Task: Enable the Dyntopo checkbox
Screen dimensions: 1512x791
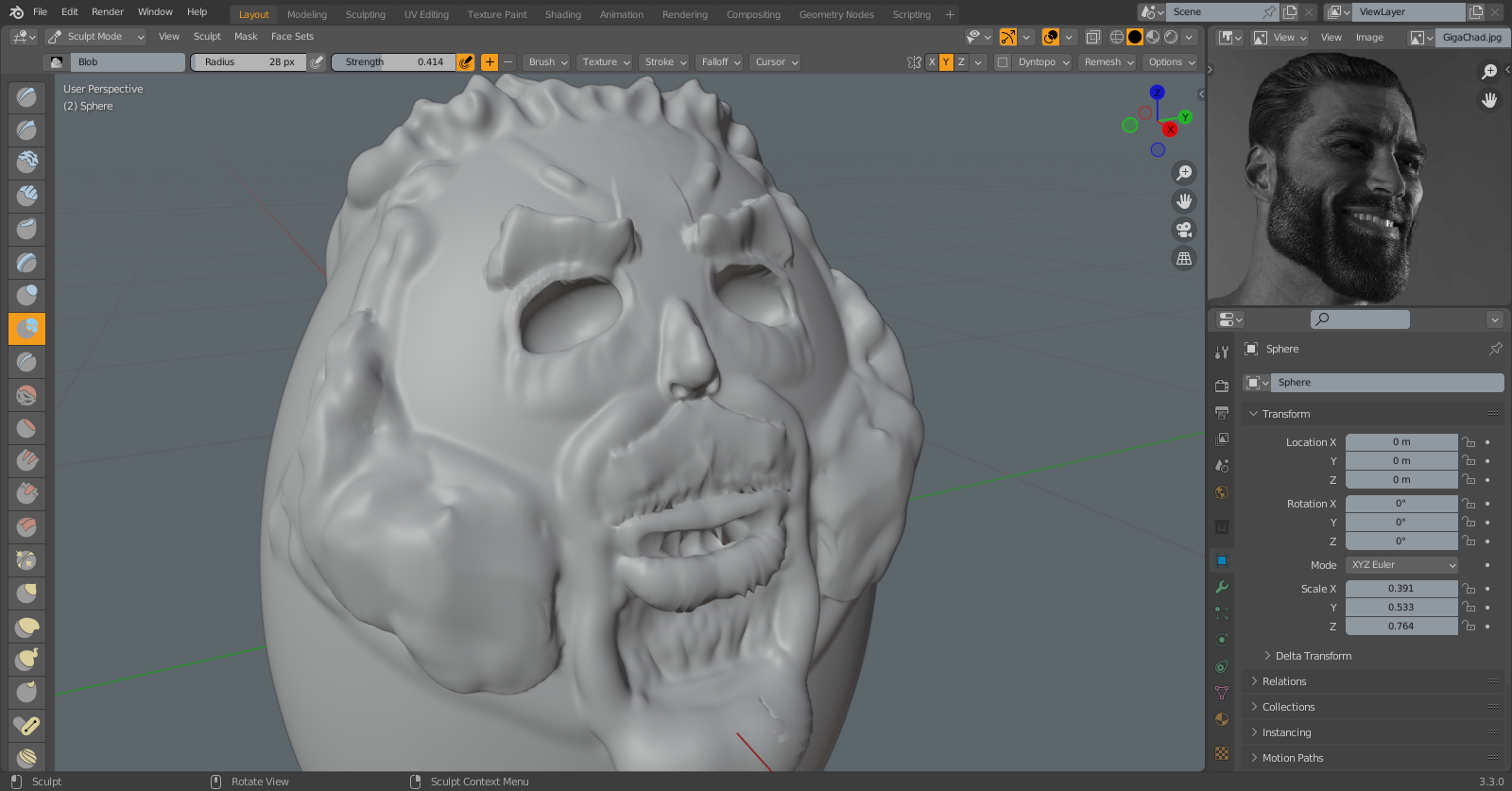Action: tap(1003, 62)
